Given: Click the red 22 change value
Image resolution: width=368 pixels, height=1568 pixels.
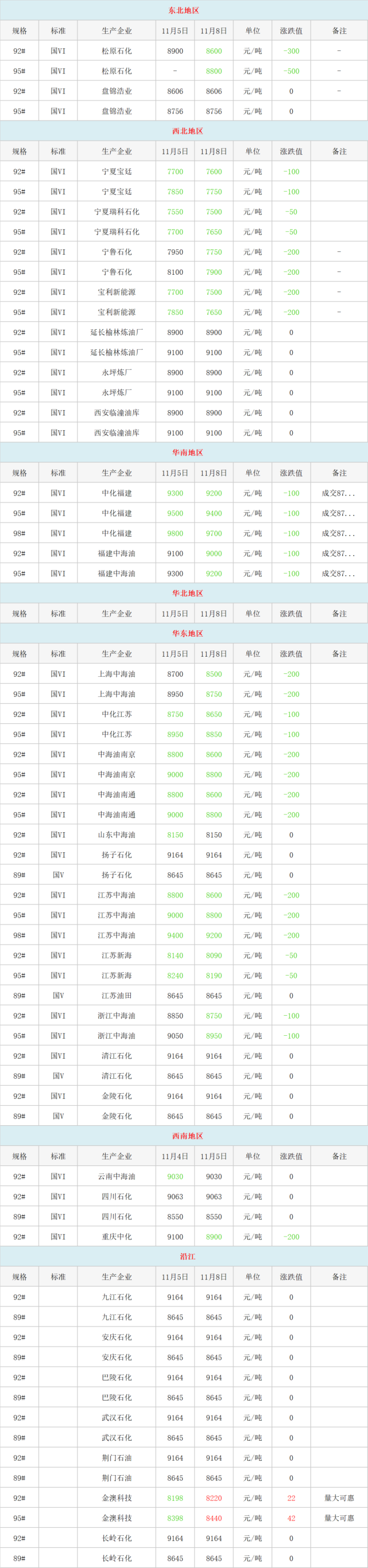Looking at the screenshot, I should pyautogui.click(x=291, y=1497).
